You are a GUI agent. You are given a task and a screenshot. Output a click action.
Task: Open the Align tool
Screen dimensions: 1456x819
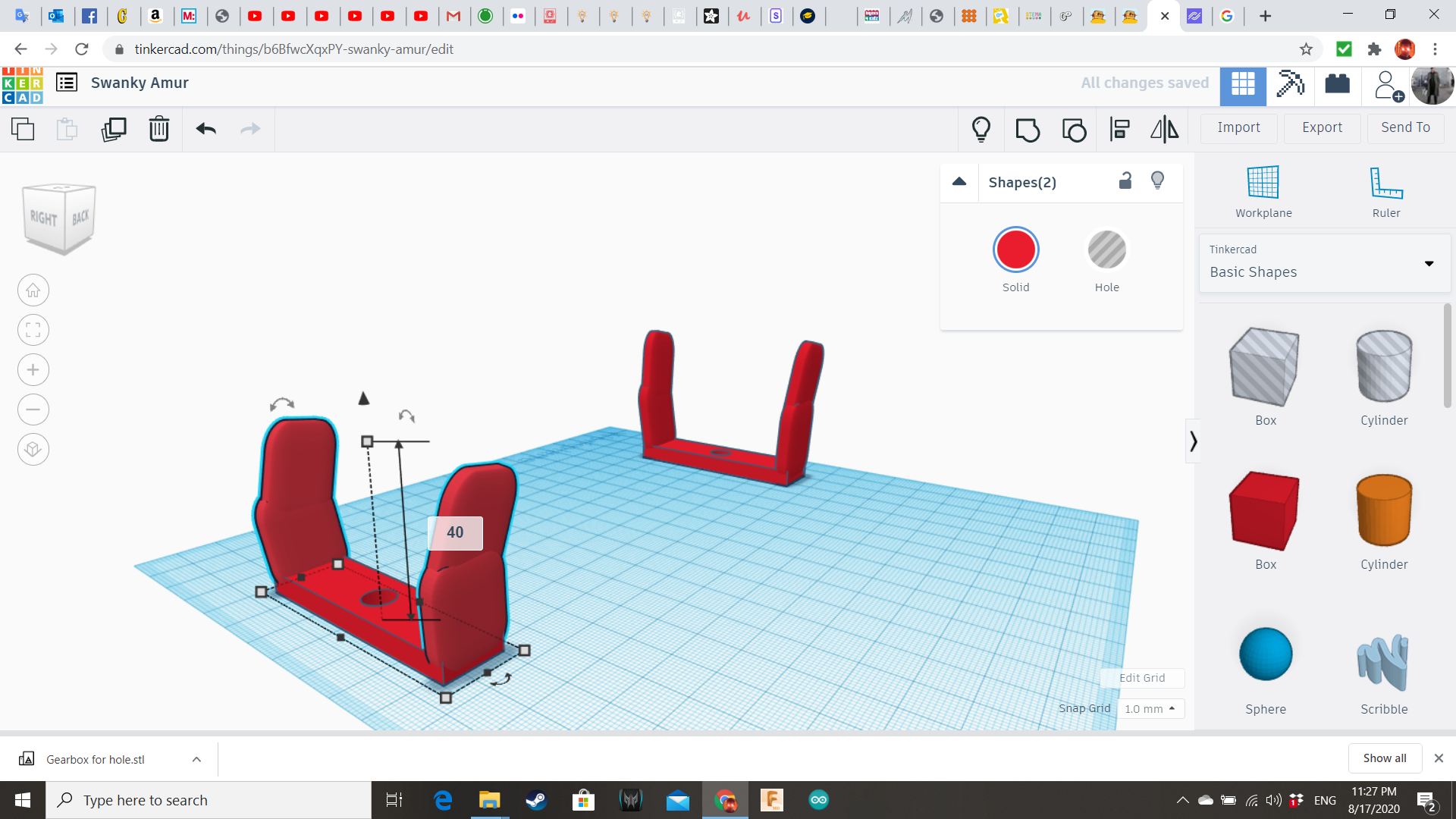pyautogui.click(x=1119, y=129)
